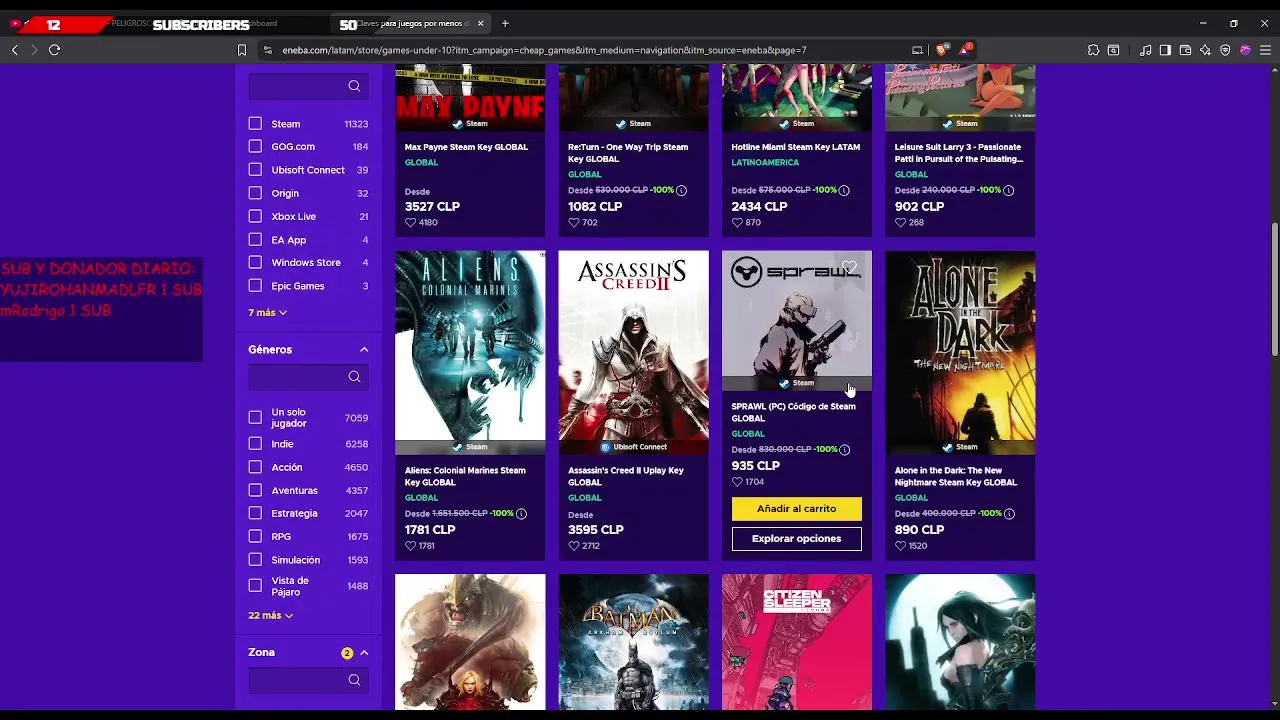The image size is (1280, 720).
Task: Open Brave Playlist music note icon
Action: tap(1145, 50)
